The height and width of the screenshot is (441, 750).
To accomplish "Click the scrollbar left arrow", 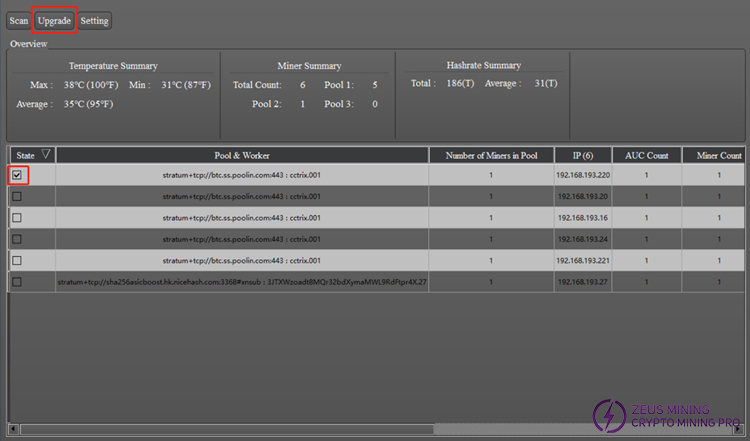I will pyautogui.click(x=14, y=429).
